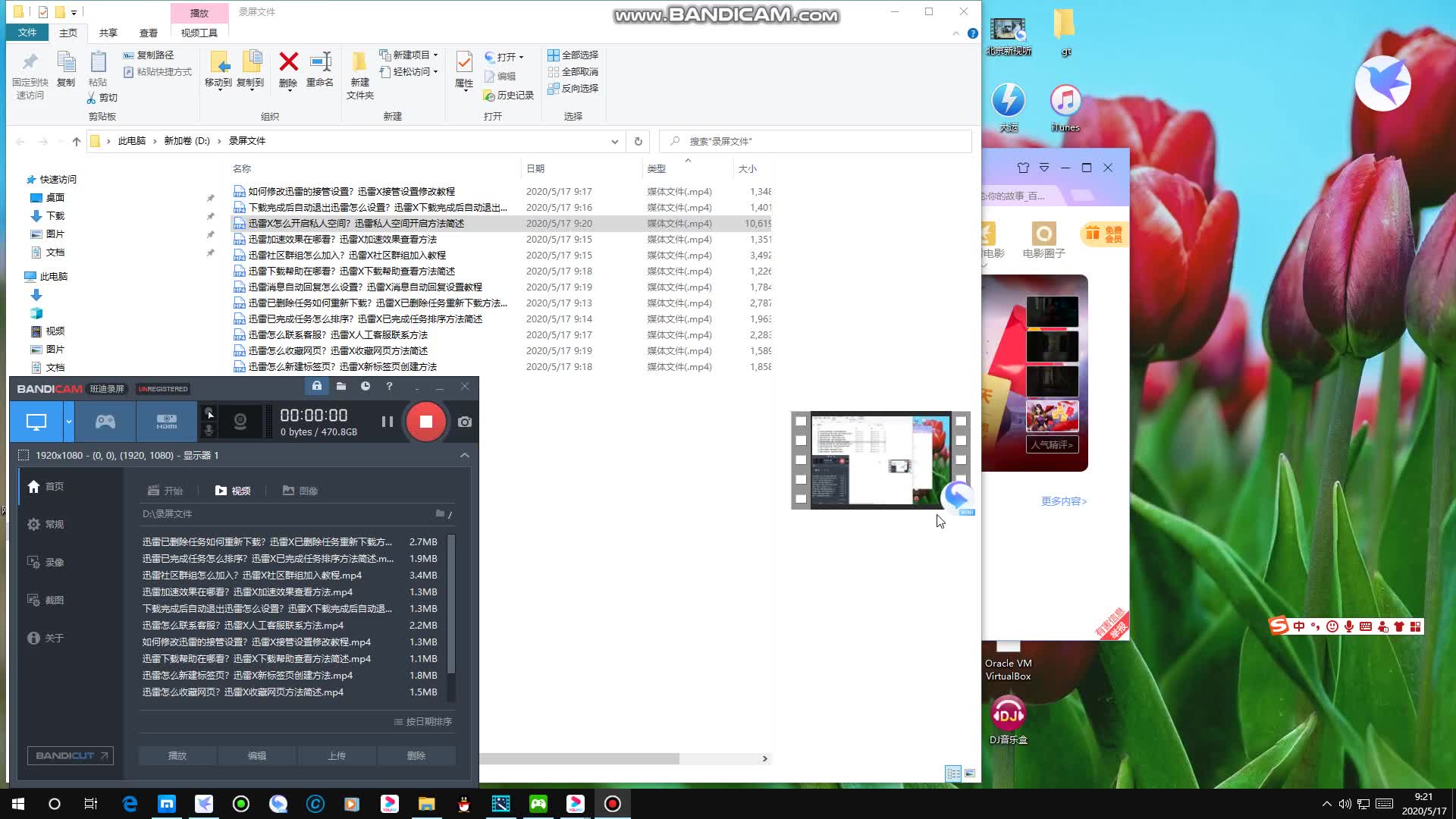Click the 搜索"录屏文件" search box

coord(815,142)
